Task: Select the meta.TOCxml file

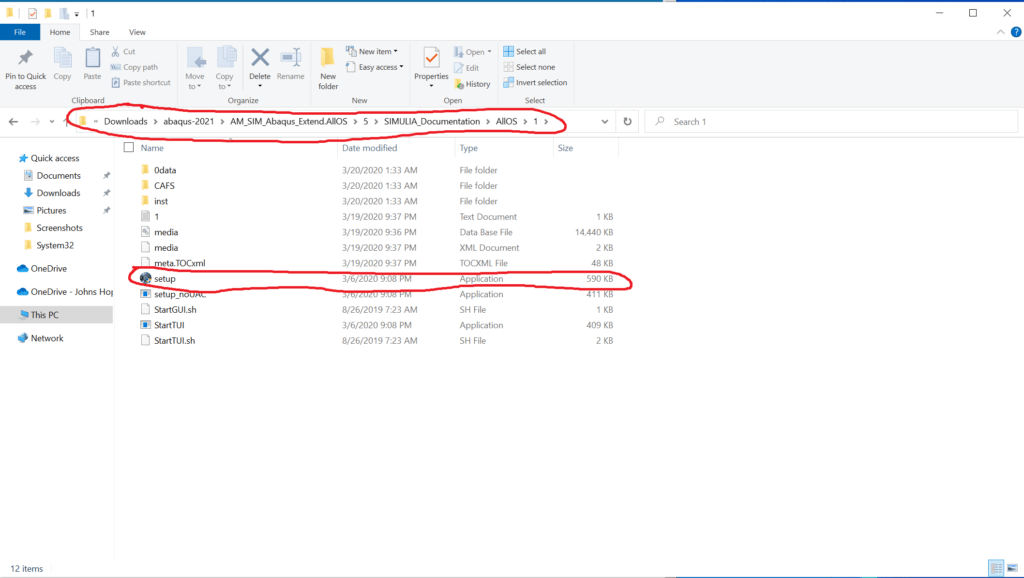Action: tap(180, 263)
